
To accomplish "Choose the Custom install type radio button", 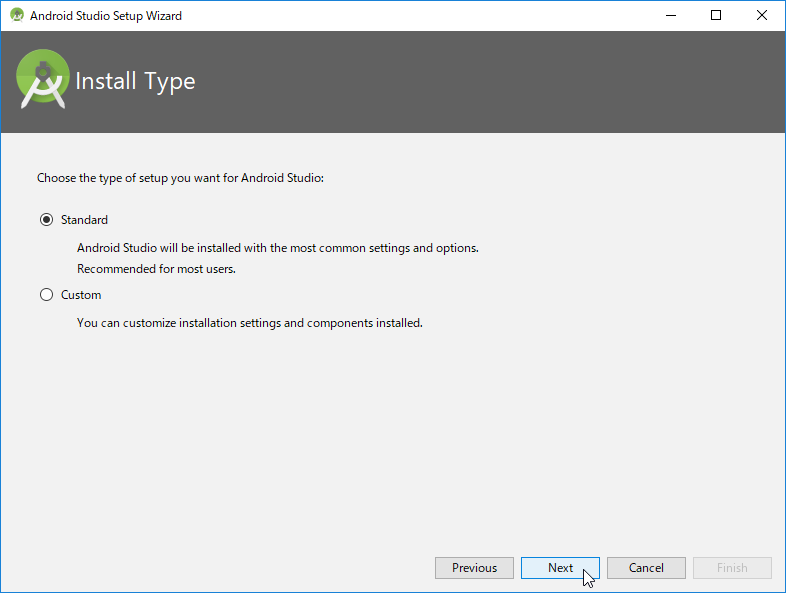I will coord(47,295).
